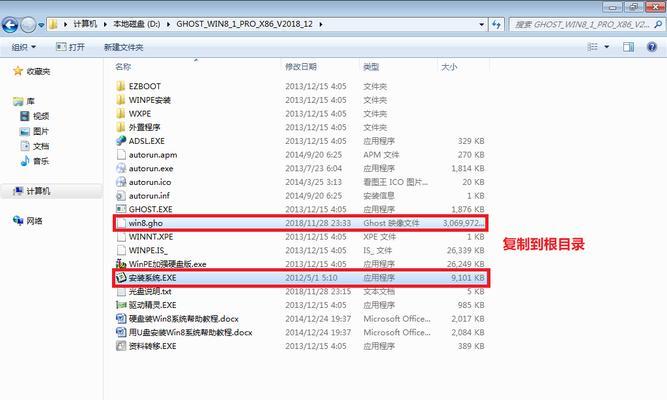Select 网络 in the navigation pane
This screenshot has height=400, width=667.
click(34, 220)
